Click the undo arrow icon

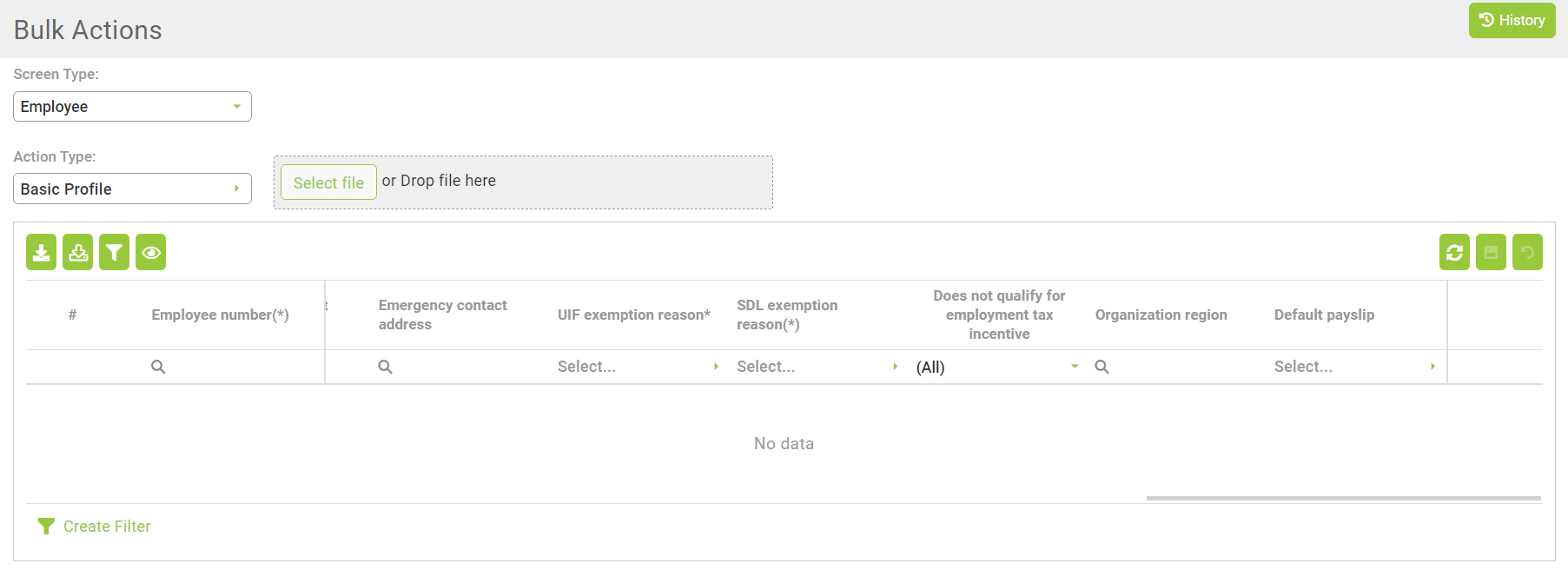coord(1527,253)
